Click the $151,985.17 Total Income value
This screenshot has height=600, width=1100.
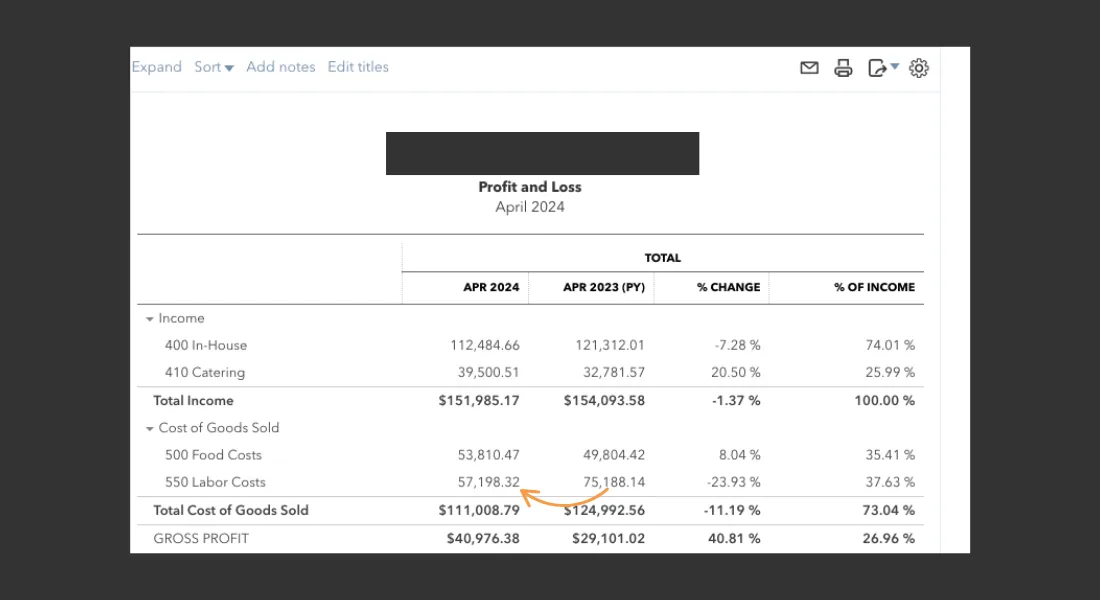tap(479, 401)
